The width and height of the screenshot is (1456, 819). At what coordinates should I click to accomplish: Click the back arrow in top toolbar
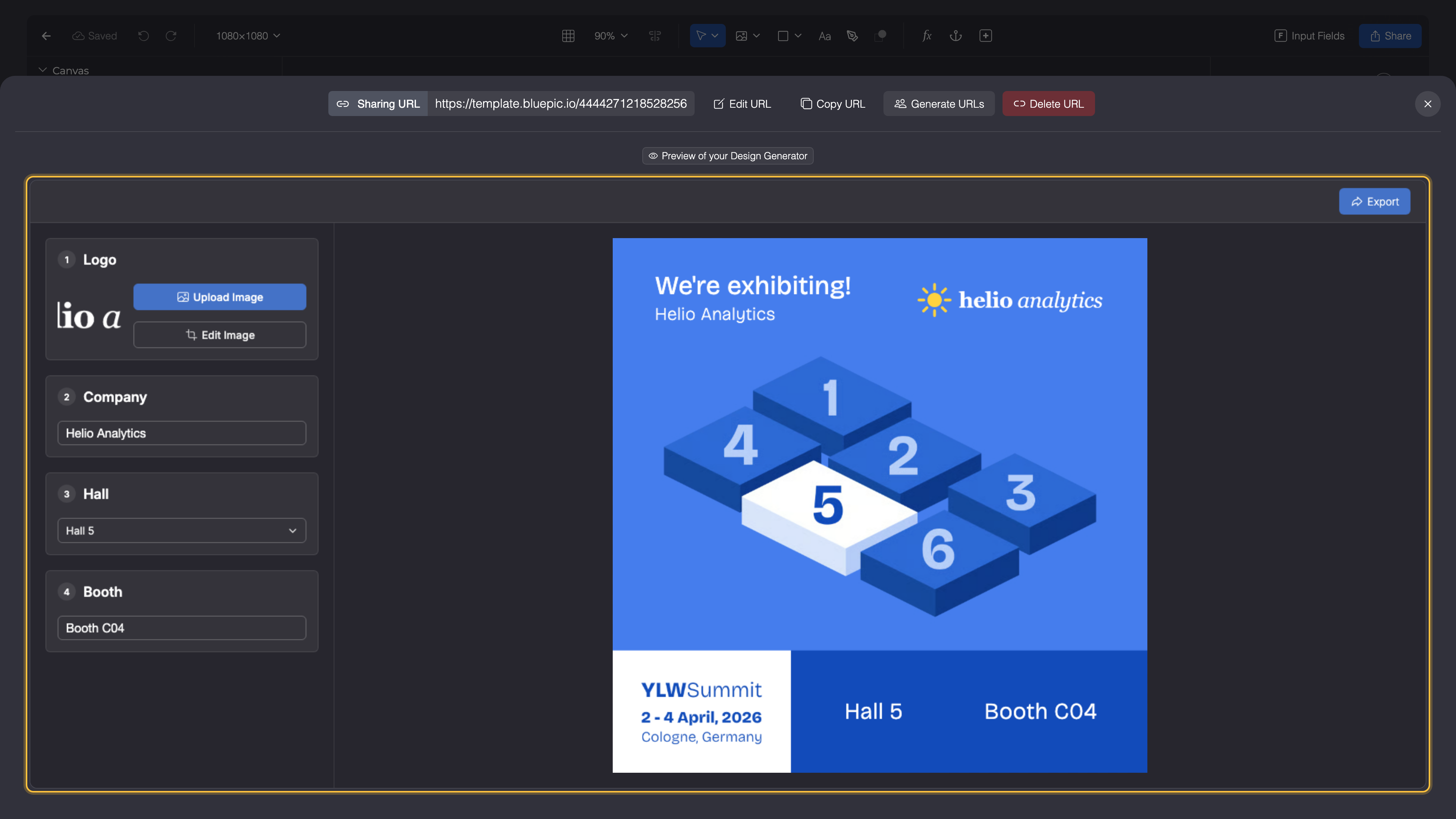(x=46, y=36)
